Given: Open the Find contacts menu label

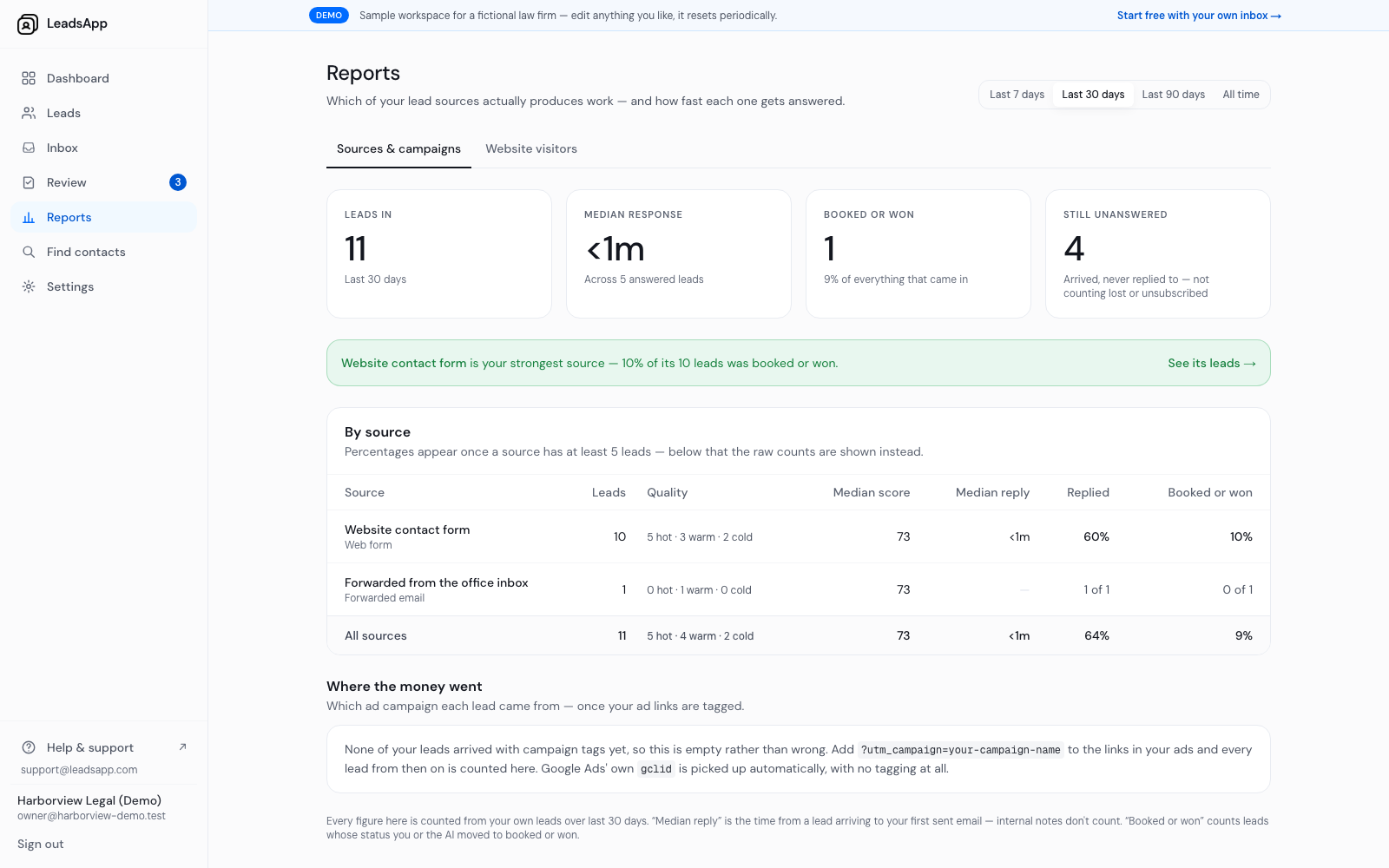Looking at the screenshot, I should click(x=86, y=252).
